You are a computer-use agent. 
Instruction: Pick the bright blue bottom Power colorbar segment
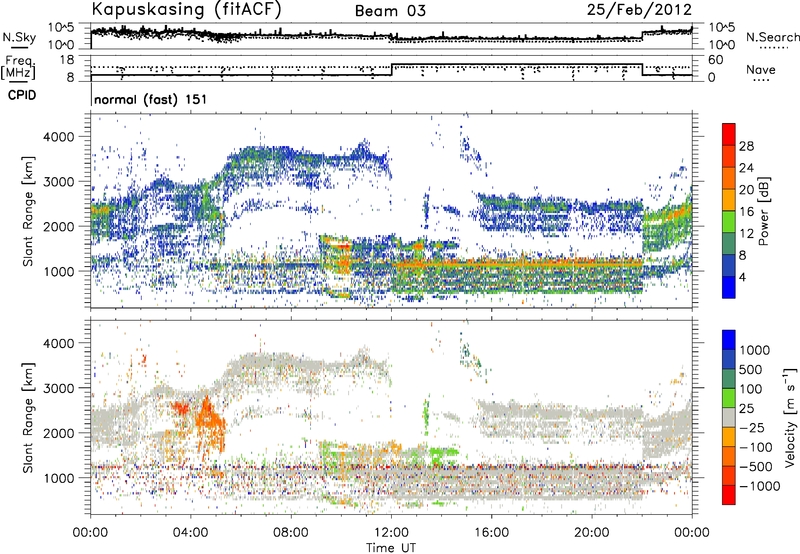729,287
